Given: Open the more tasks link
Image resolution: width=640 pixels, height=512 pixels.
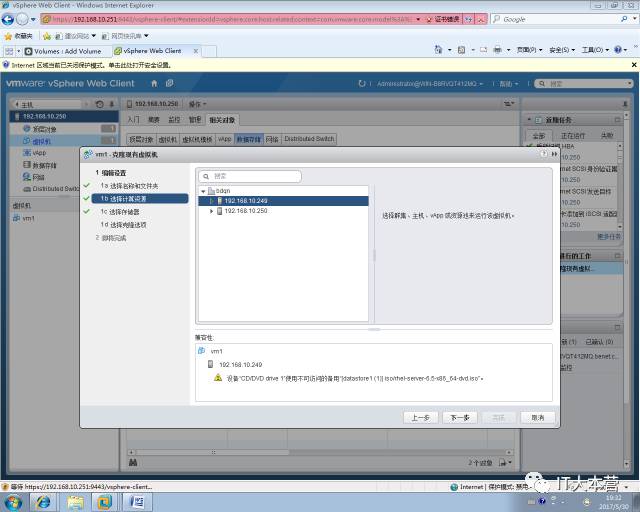Looking at the screenshot, I should [x=609, y=236].
